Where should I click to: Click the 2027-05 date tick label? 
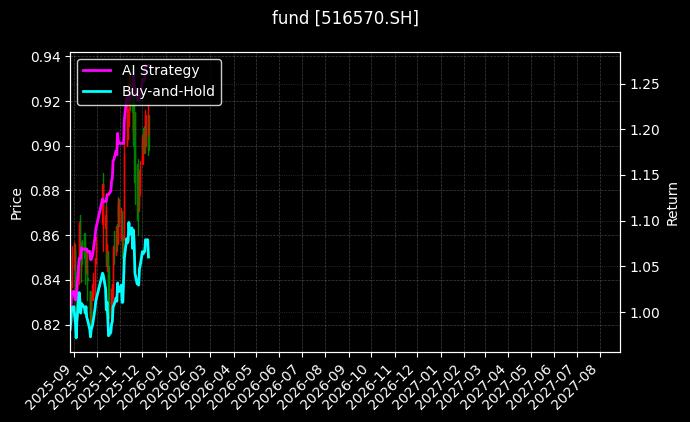point(505,386)
